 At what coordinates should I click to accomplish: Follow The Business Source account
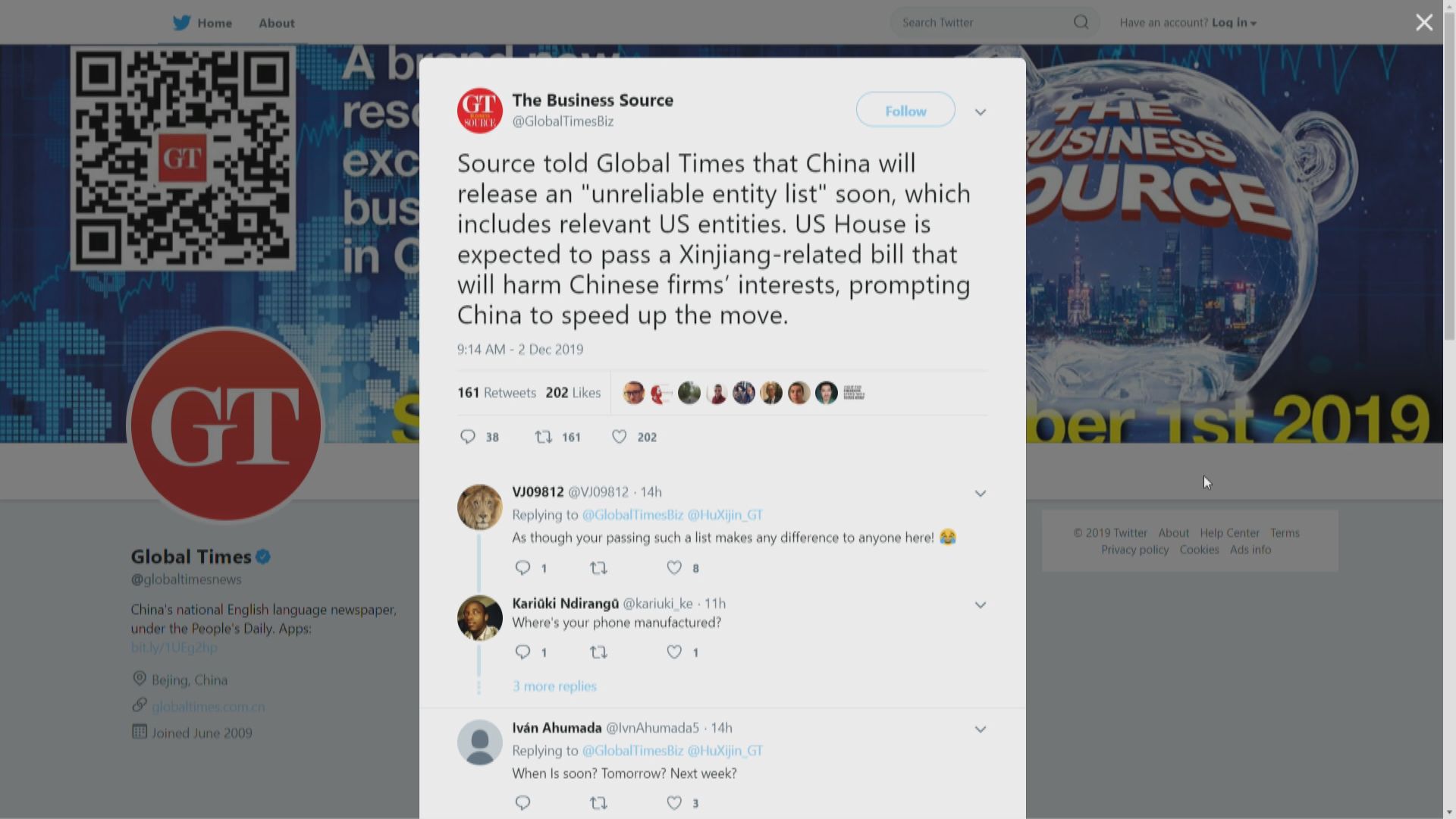click(905, 111)
